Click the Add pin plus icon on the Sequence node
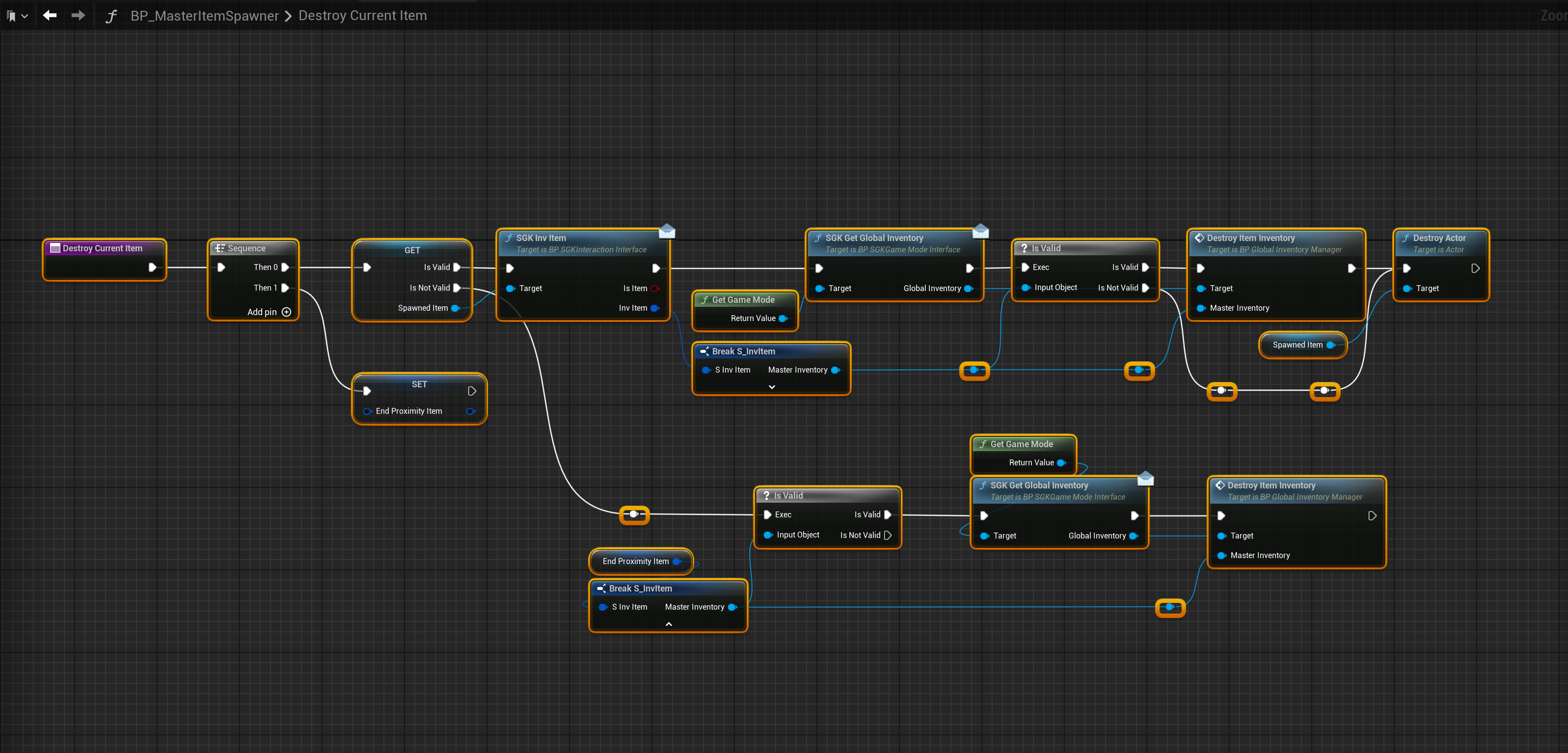The width and height of the screenshot is (1568, 753). (x=286, y=312)
